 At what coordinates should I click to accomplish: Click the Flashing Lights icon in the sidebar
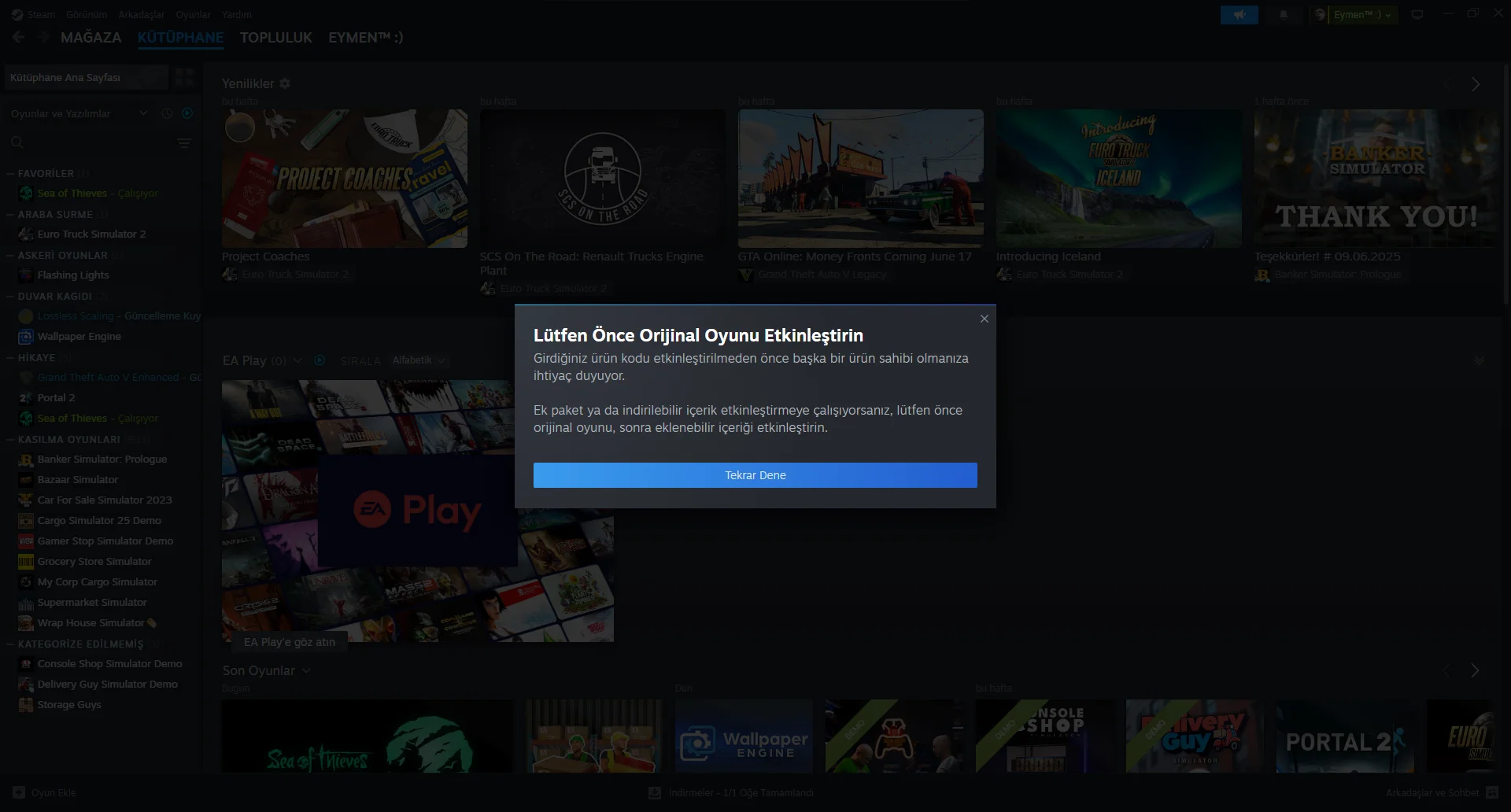(26, 275)
